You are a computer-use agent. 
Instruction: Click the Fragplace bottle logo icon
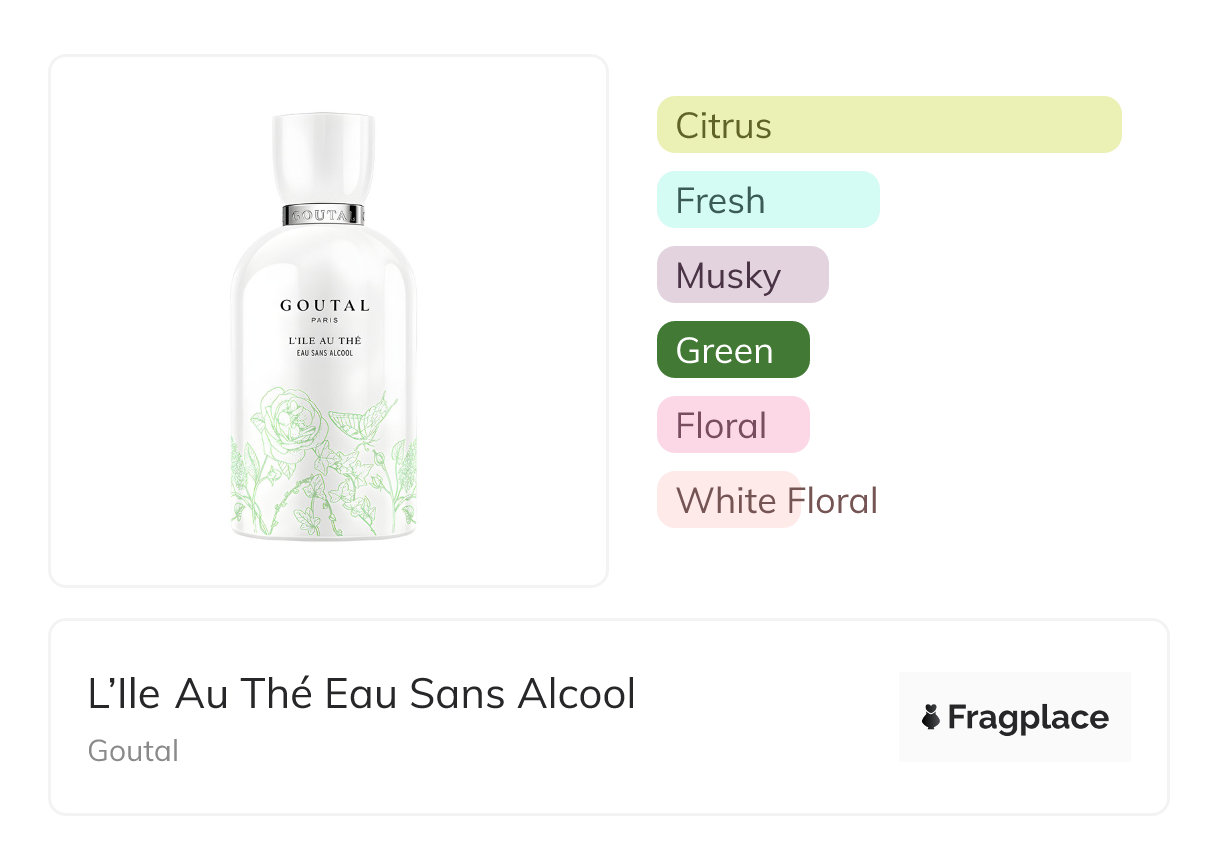pos(931,717)
